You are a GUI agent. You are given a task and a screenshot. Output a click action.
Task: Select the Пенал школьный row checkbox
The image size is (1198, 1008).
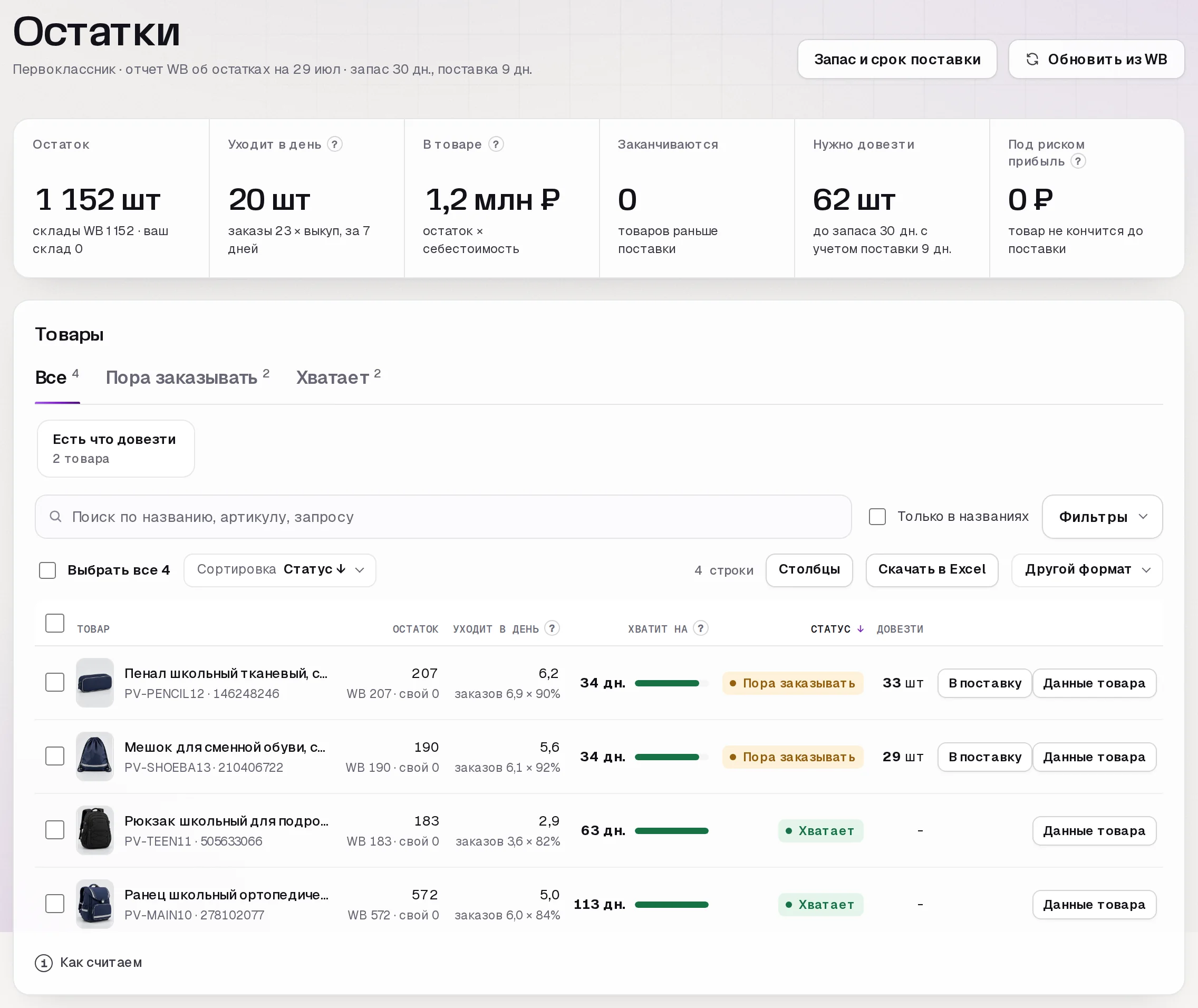tap(55, 682)
